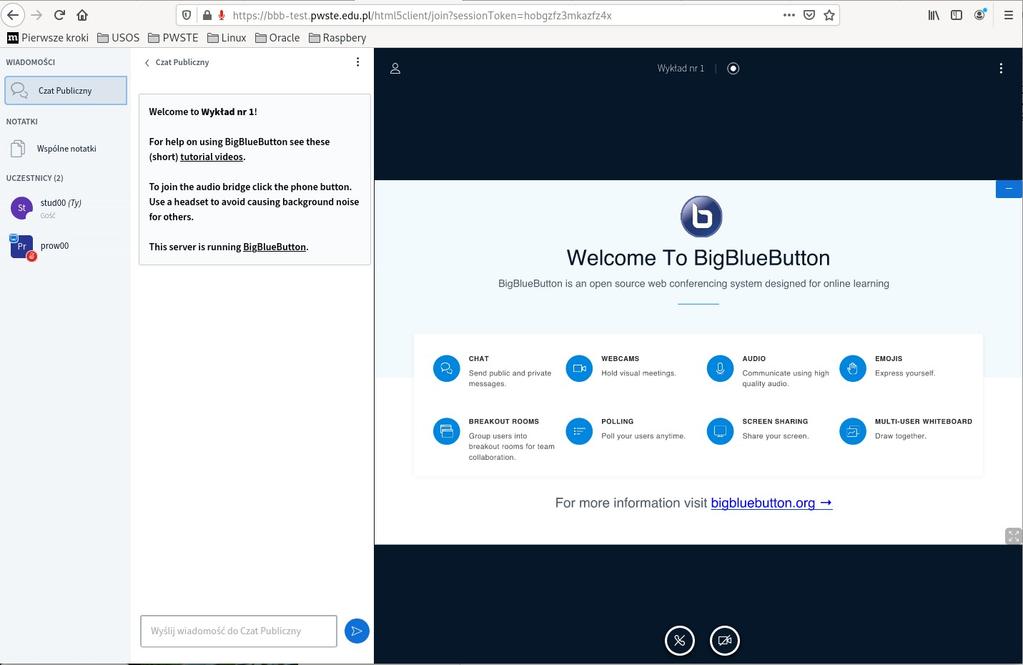Click the Chat feature icon on slide
The width and height of the screenshot is (1023, 665).
(446, 368)
